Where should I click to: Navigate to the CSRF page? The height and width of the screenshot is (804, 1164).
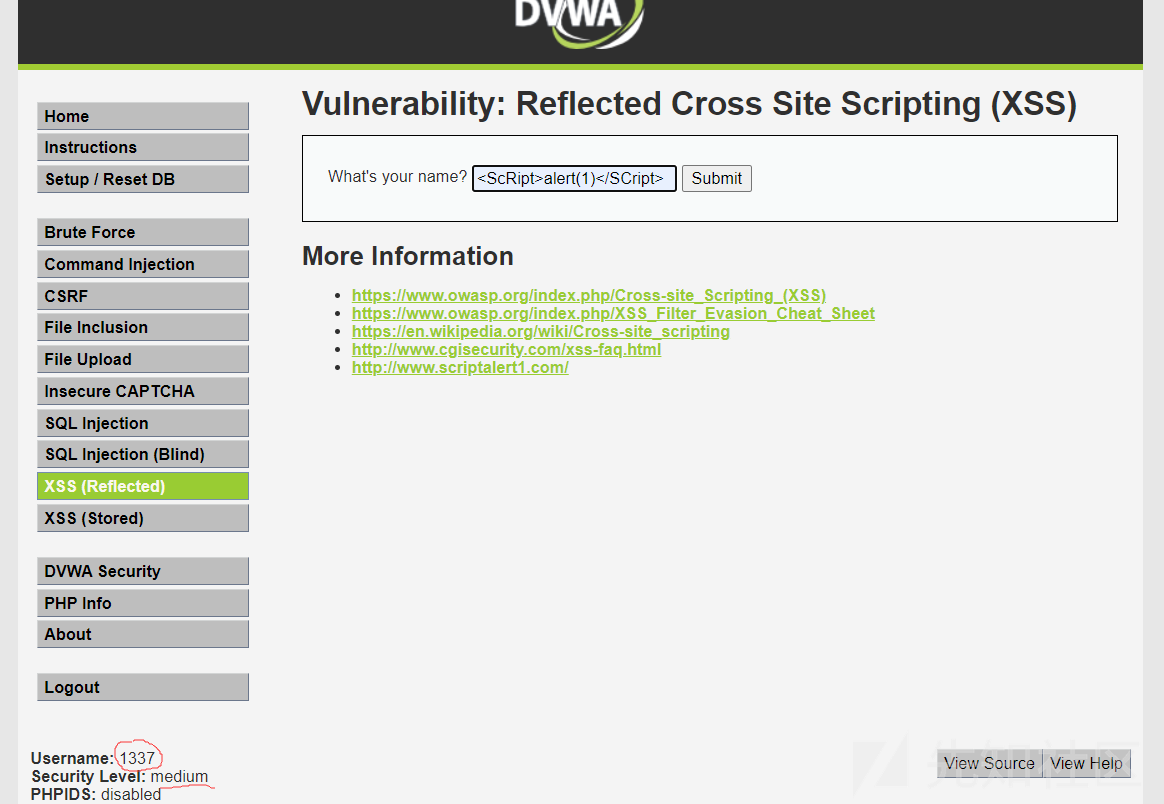point(143,296)
